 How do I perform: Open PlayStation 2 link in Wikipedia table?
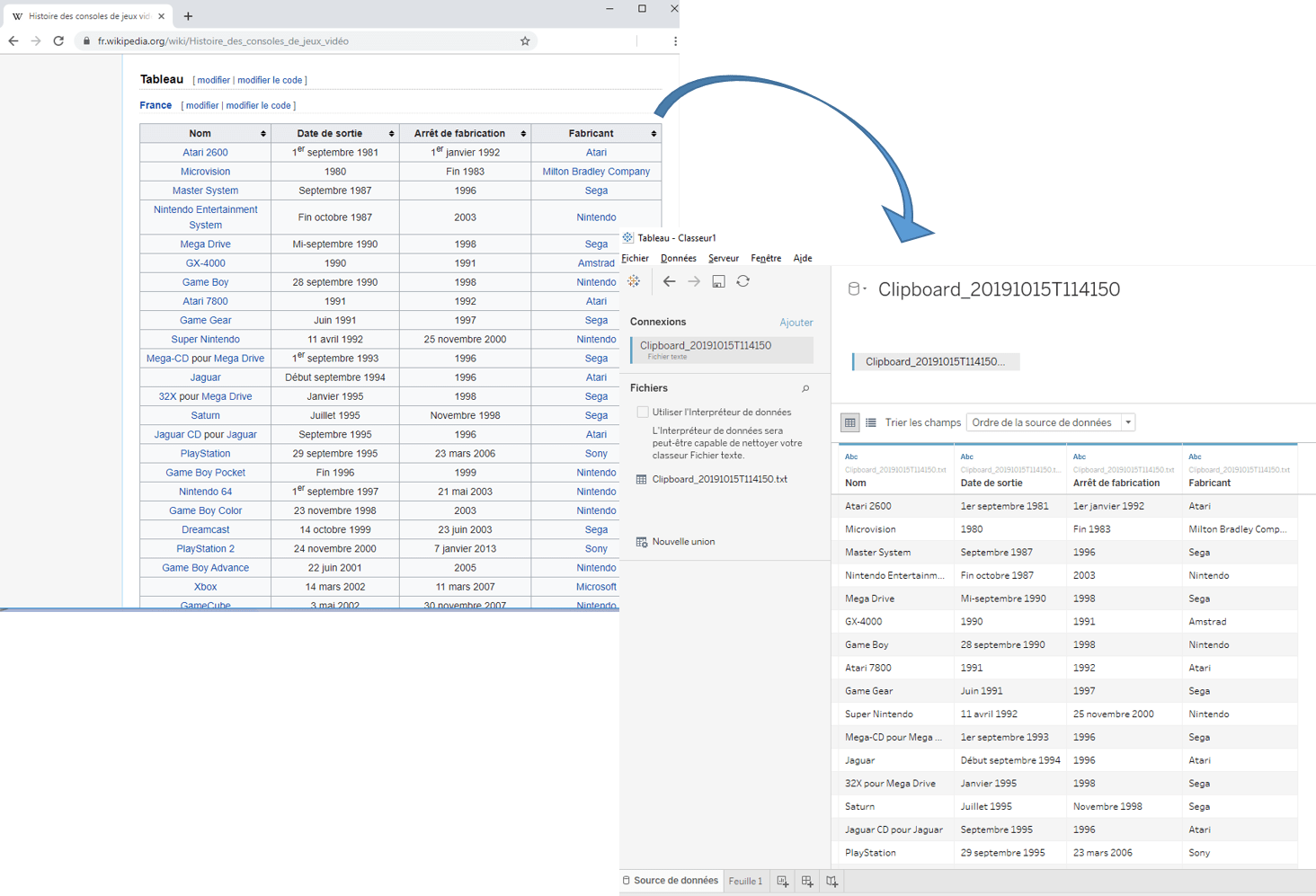(205, 549)
